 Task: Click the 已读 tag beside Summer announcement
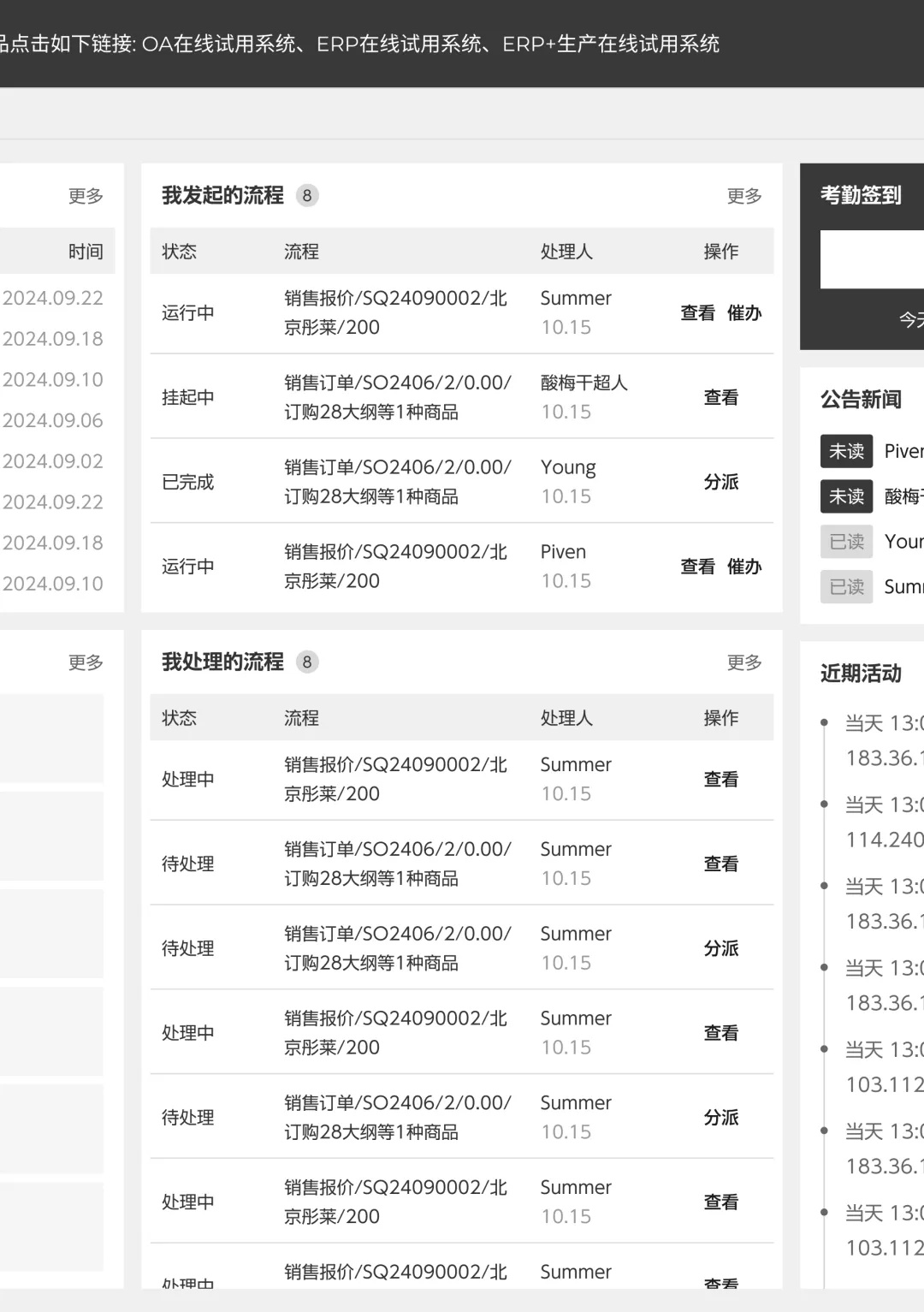[x=847, y=587]
